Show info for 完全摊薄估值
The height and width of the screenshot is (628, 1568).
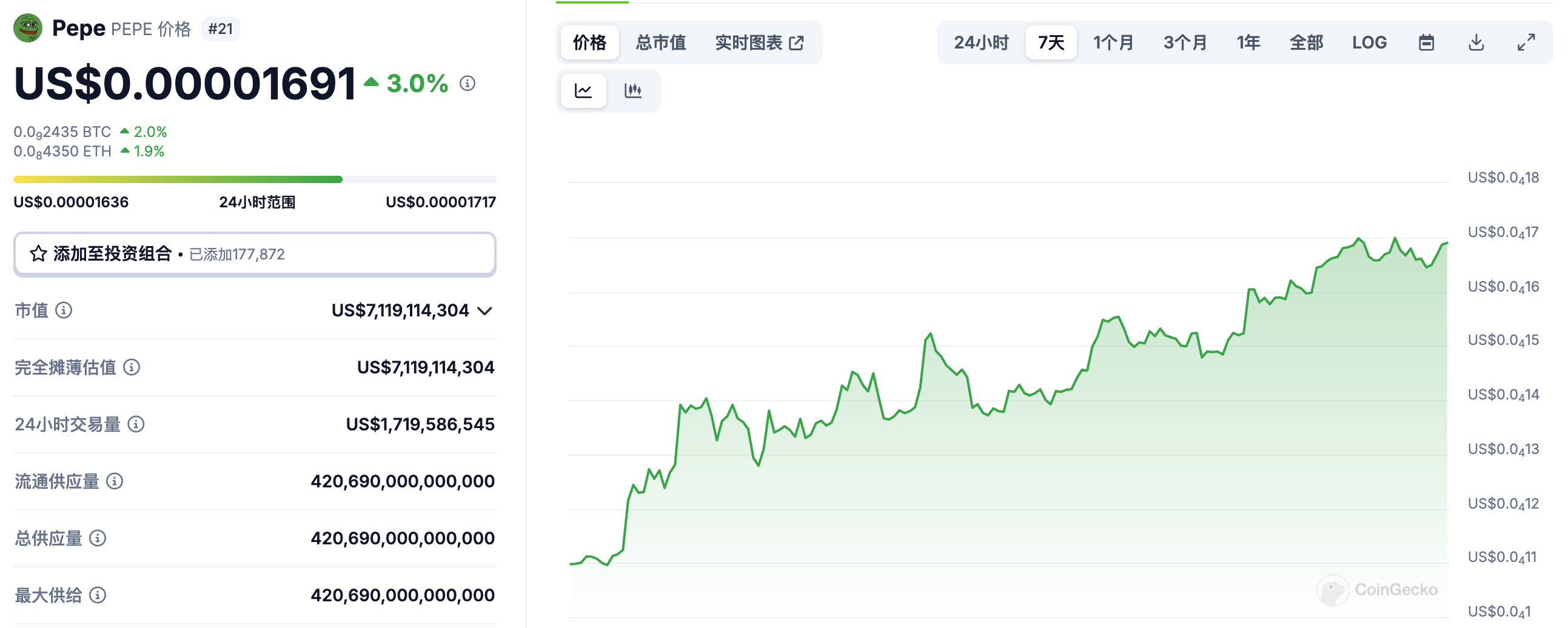[x=132, y=367]
